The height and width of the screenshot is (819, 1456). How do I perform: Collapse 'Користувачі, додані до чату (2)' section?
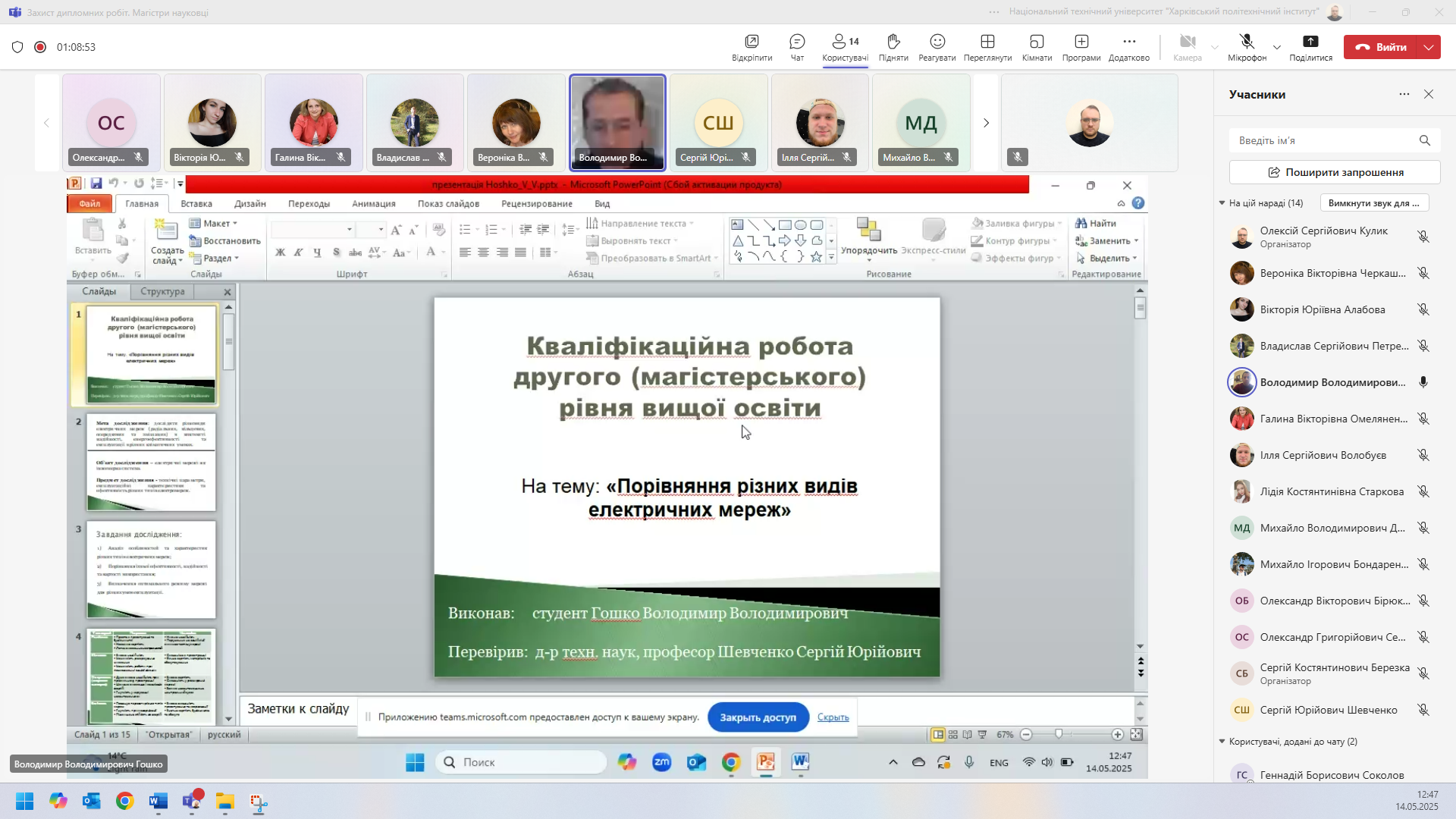click(1222, 742)
